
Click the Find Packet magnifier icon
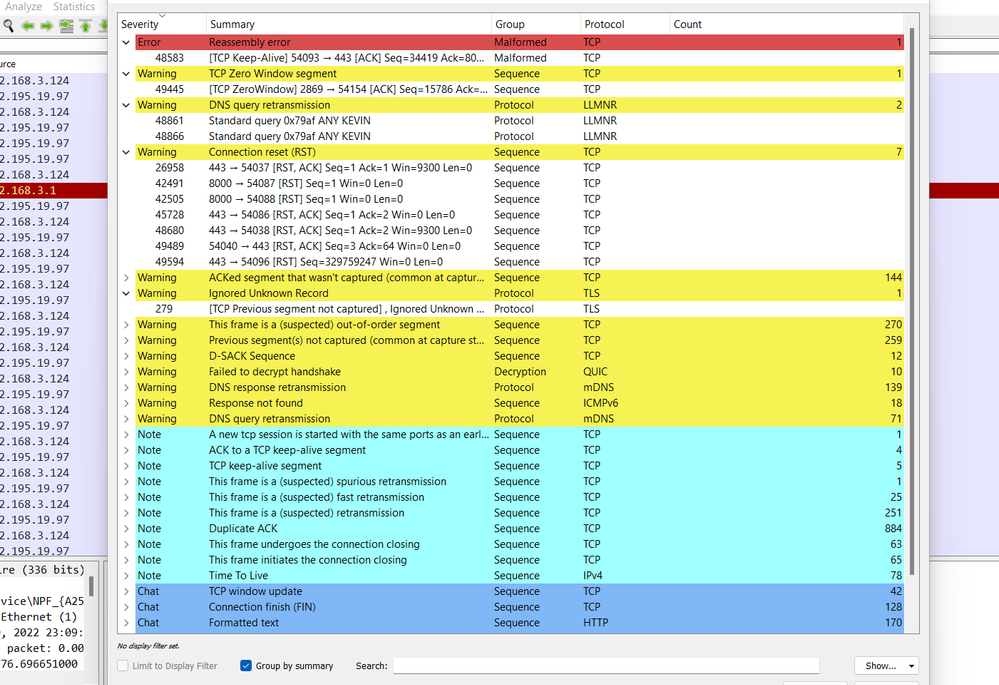pyautogui.click(x=8, y=25)
